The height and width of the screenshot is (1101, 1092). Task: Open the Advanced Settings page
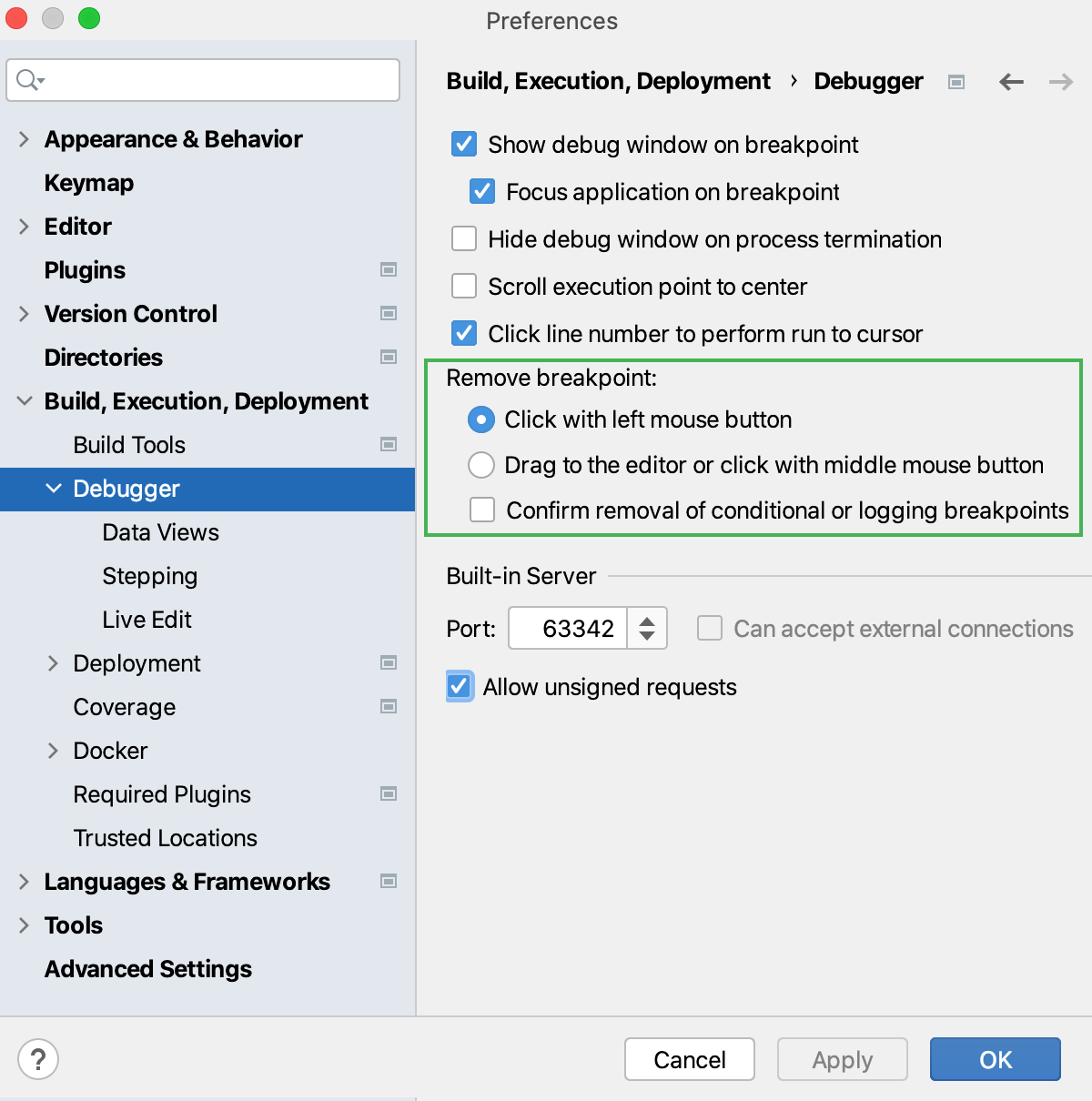tap(147, 968)
